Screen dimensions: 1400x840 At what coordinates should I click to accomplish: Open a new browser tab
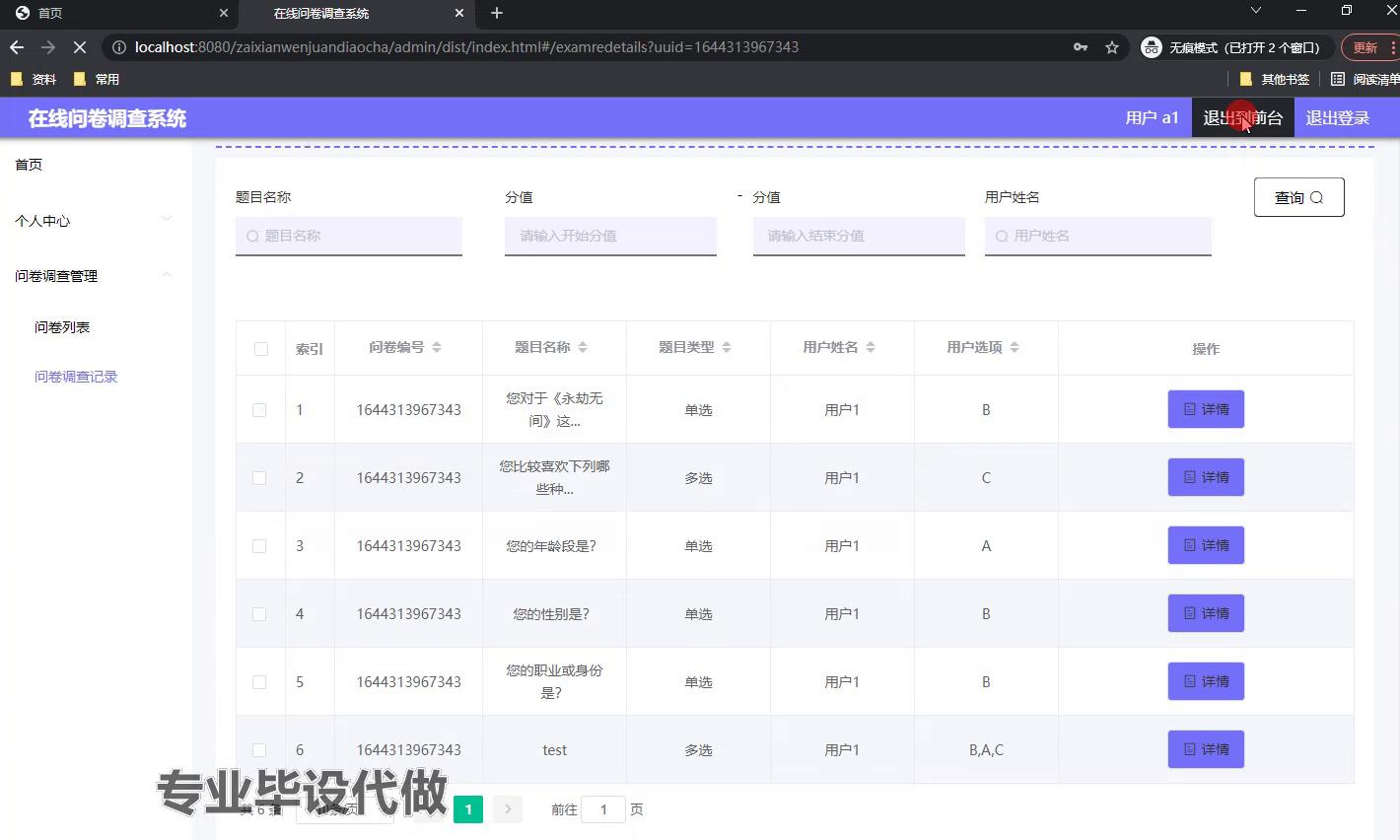point(497,13)
